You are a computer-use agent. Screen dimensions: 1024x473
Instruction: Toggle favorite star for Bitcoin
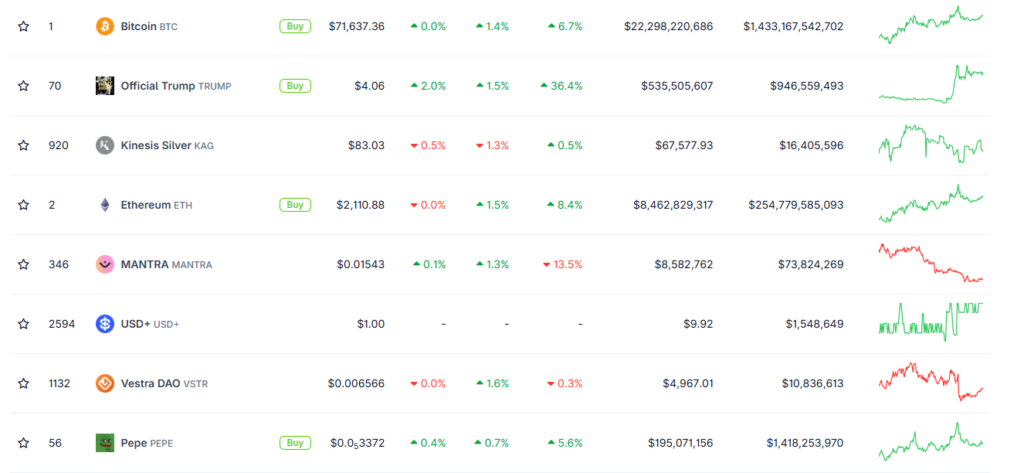[23, 26]
